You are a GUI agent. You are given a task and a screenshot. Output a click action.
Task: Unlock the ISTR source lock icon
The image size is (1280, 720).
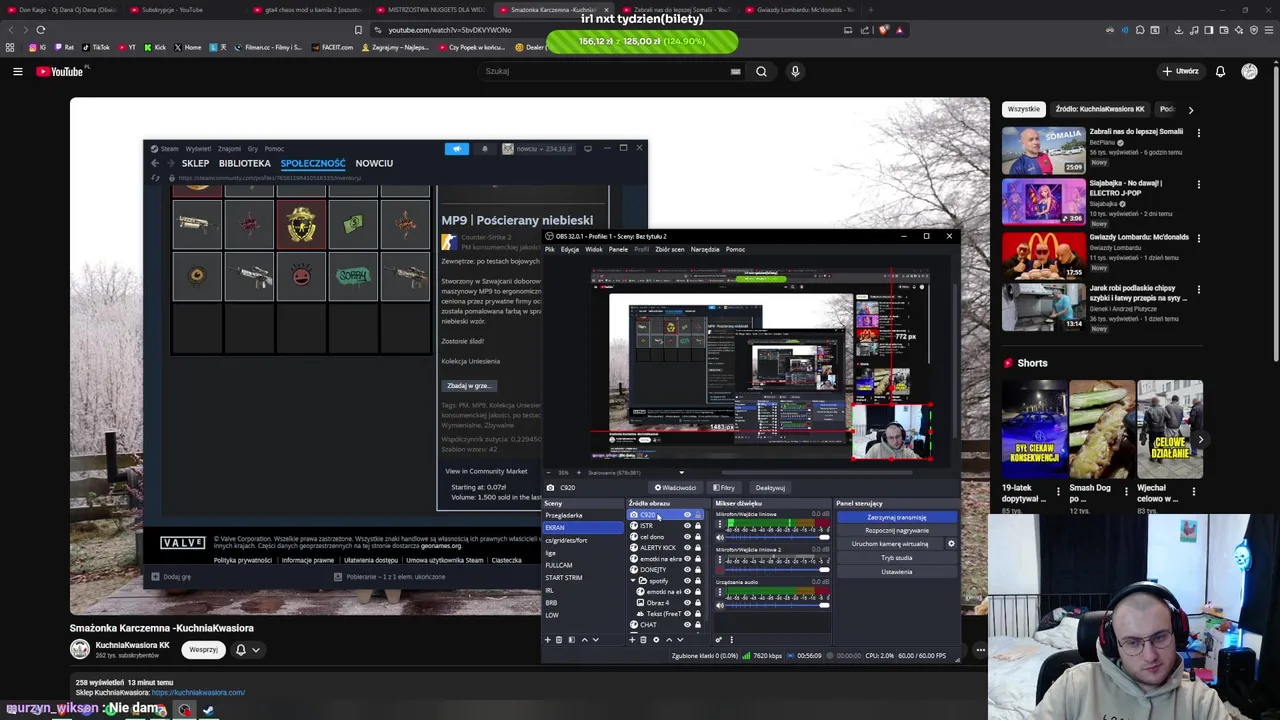point(698,526)
